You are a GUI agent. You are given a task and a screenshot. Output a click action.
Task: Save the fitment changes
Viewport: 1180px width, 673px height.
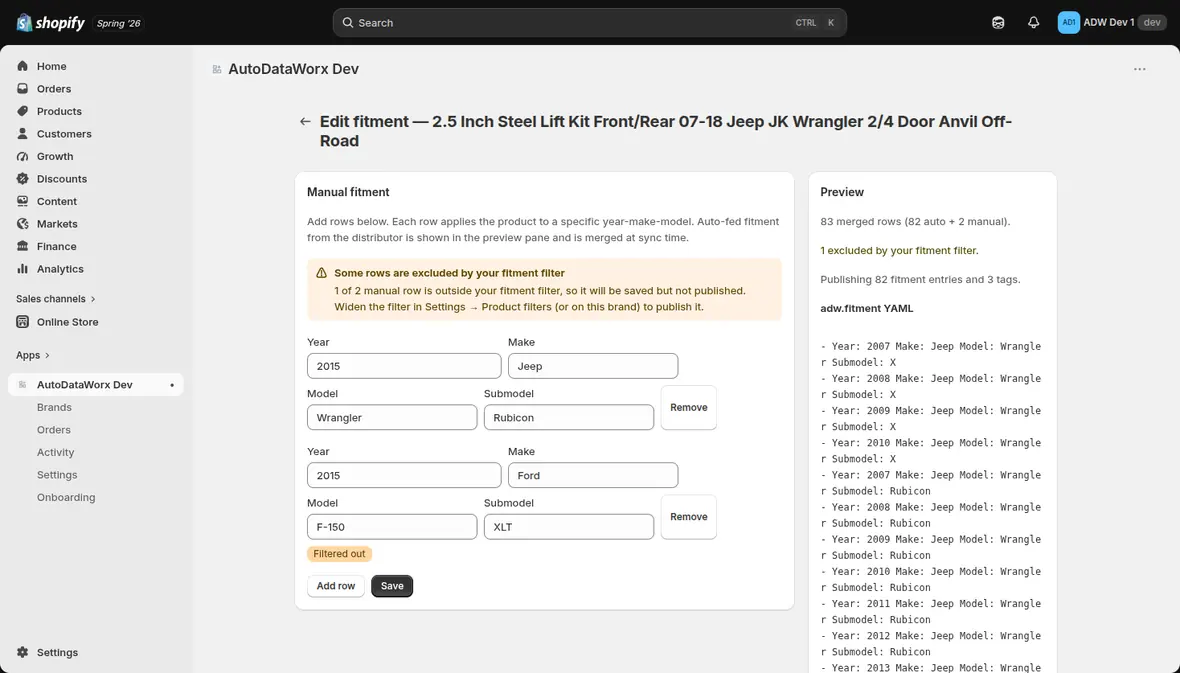pyautogui.click(x=392, y=586)
